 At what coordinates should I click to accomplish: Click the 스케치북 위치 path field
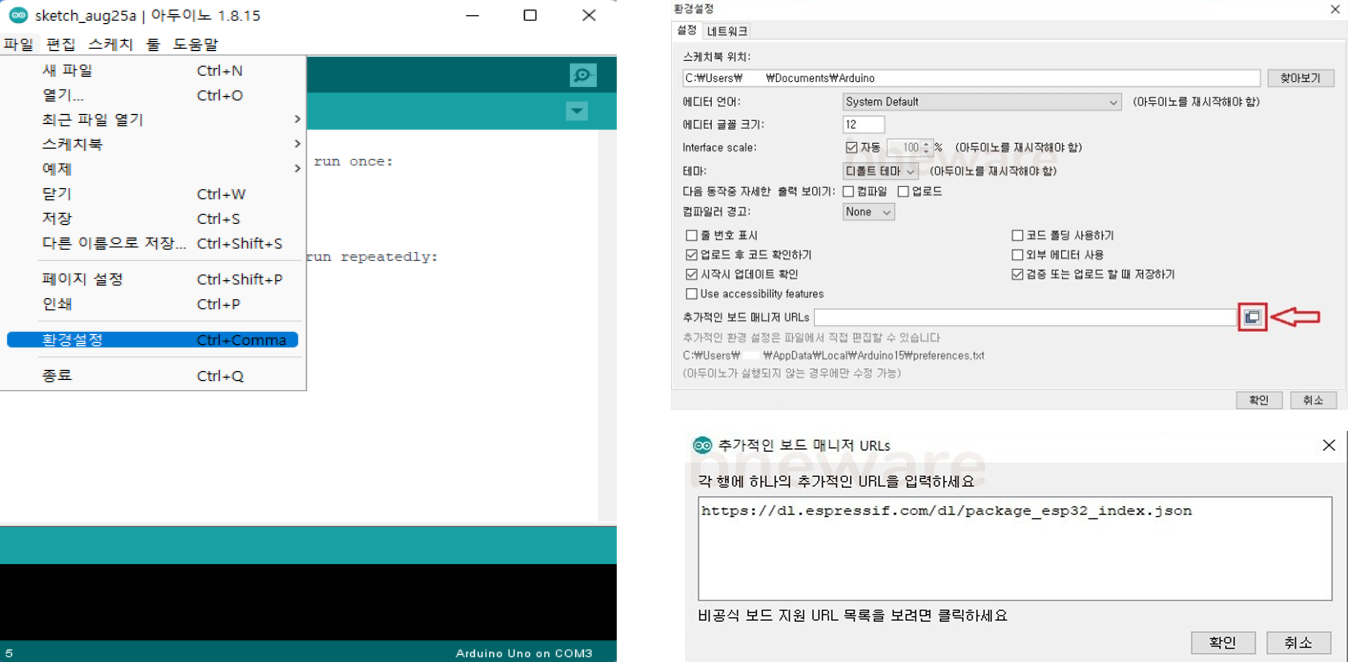[x=971, y=78]
